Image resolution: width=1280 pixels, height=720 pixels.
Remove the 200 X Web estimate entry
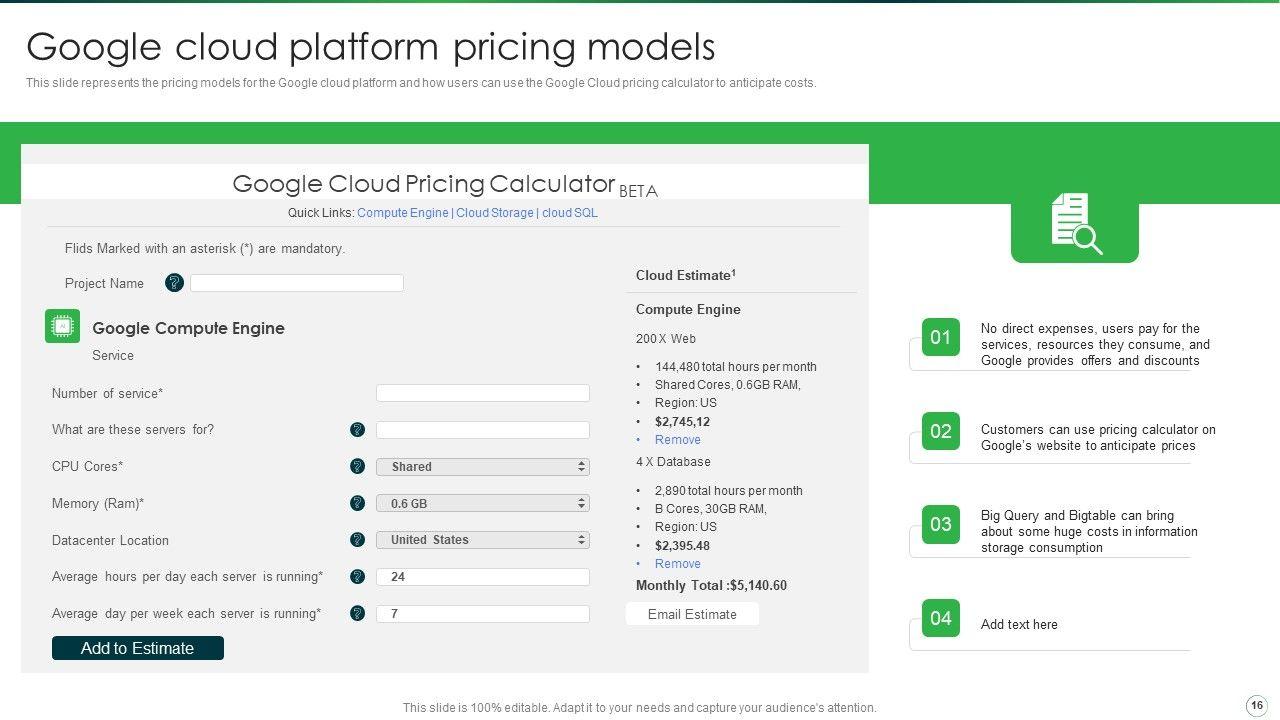pos(677,440)
